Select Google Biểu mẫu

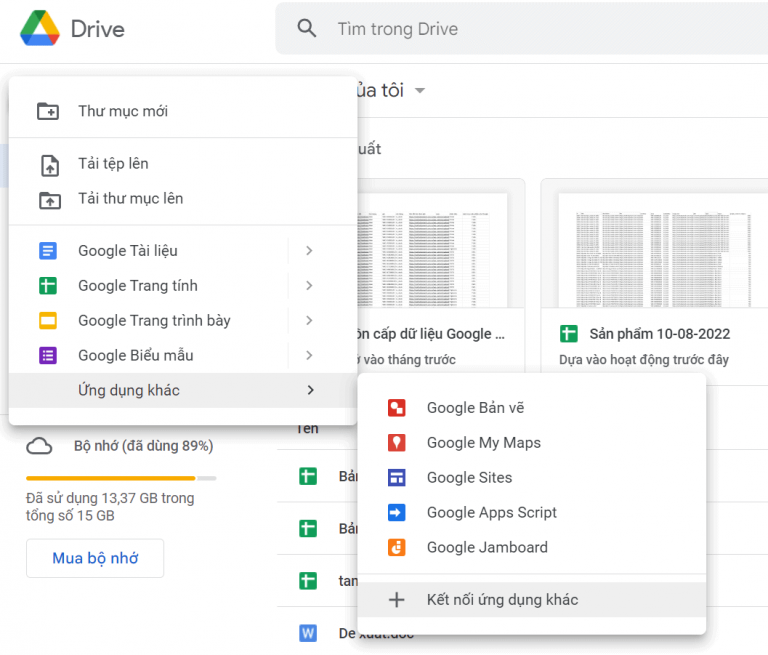[x=183, y=355]
